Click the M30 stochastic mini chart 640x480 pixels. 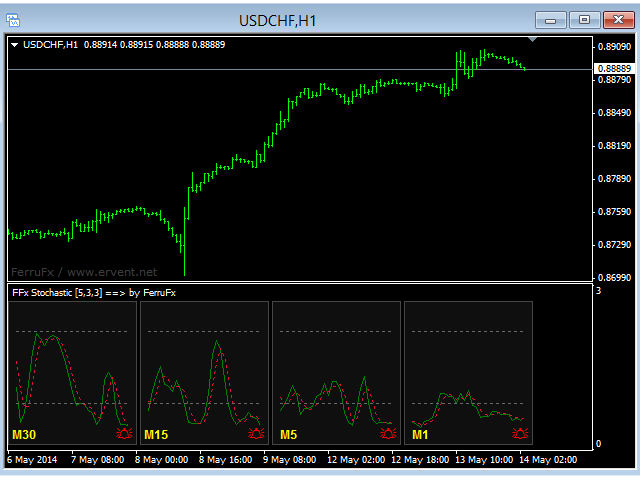[72, 373]
